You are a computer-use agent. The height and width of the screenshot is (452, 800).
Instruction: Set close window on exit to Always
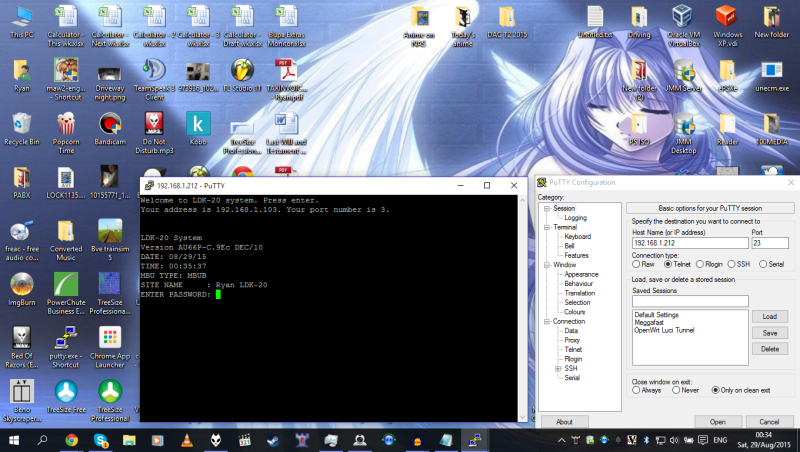[636, 390]
